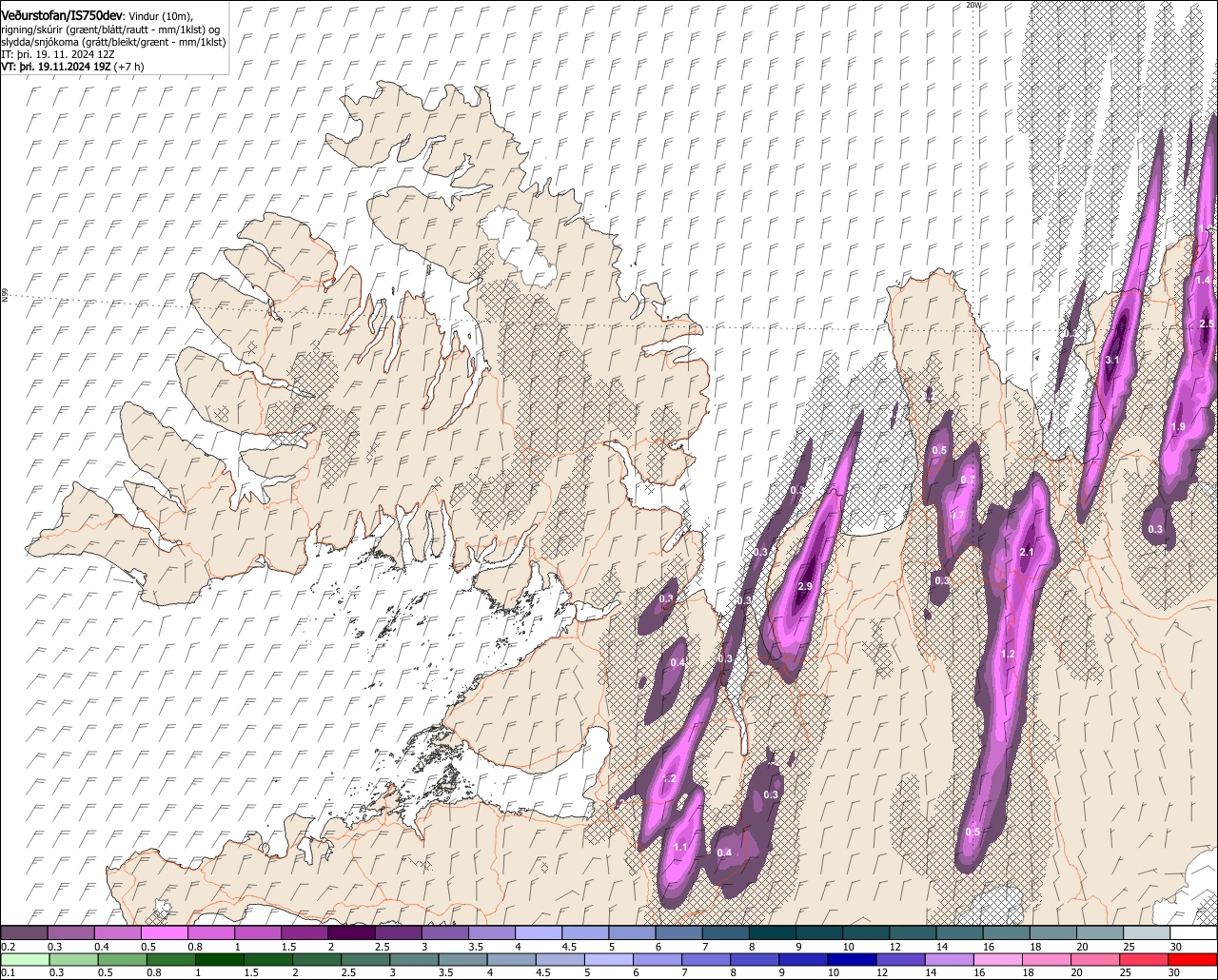The height and width of the screenshot is (980, 1218).
Task: Click the 1.9 precipitation value on the map
Action: (x=1178, y=426)
